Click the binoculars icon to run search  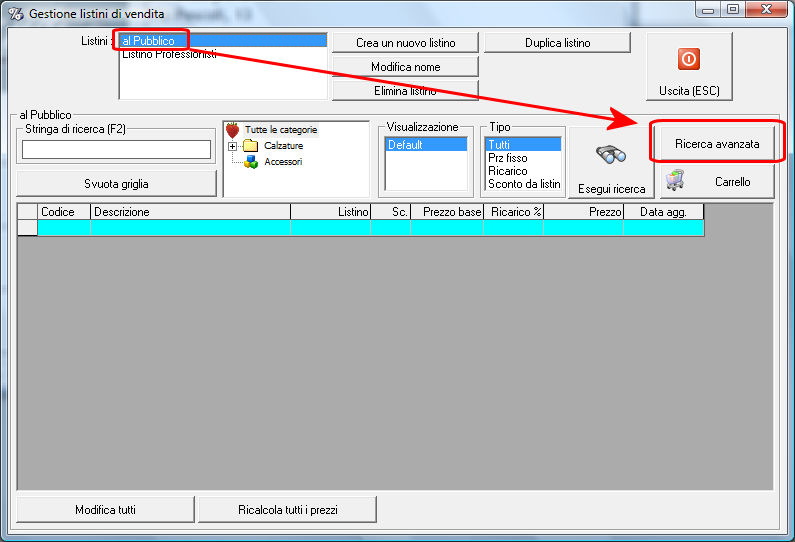pos(611,155)
